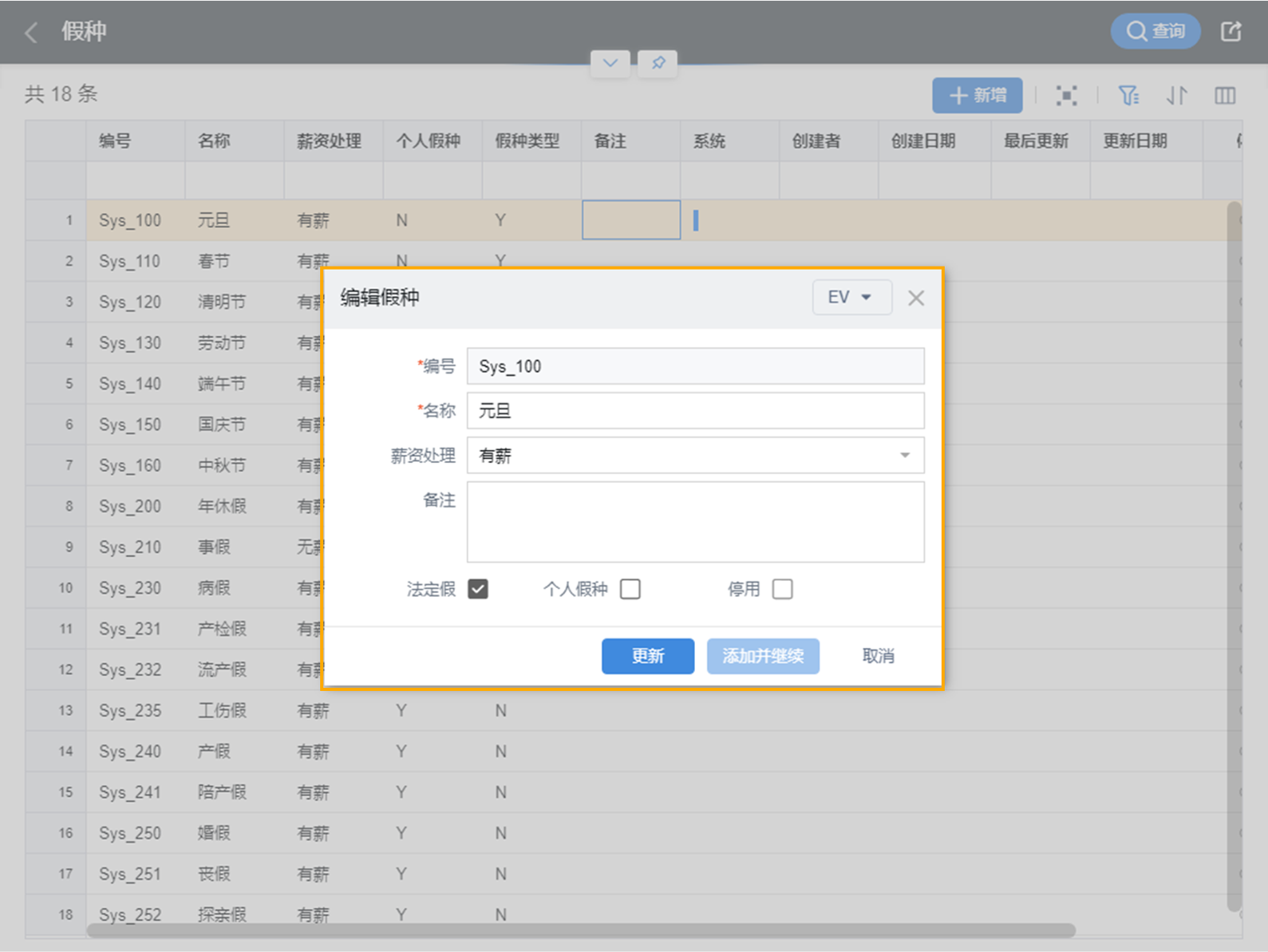Image resolution: width=1268 pixels, height=952 pixels.
Task: Click the 查询 search button
Action: [1155, 31]
